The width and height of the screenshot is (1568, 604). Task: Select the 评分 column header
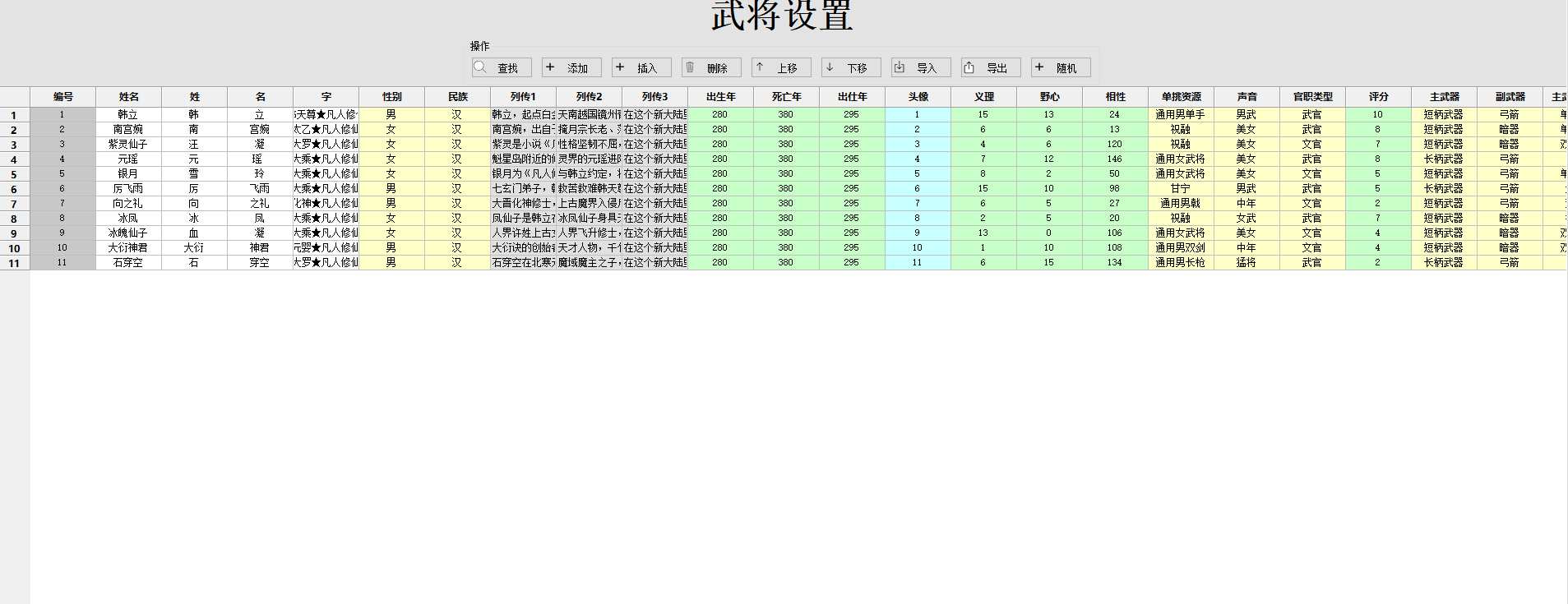[1379, 97]
